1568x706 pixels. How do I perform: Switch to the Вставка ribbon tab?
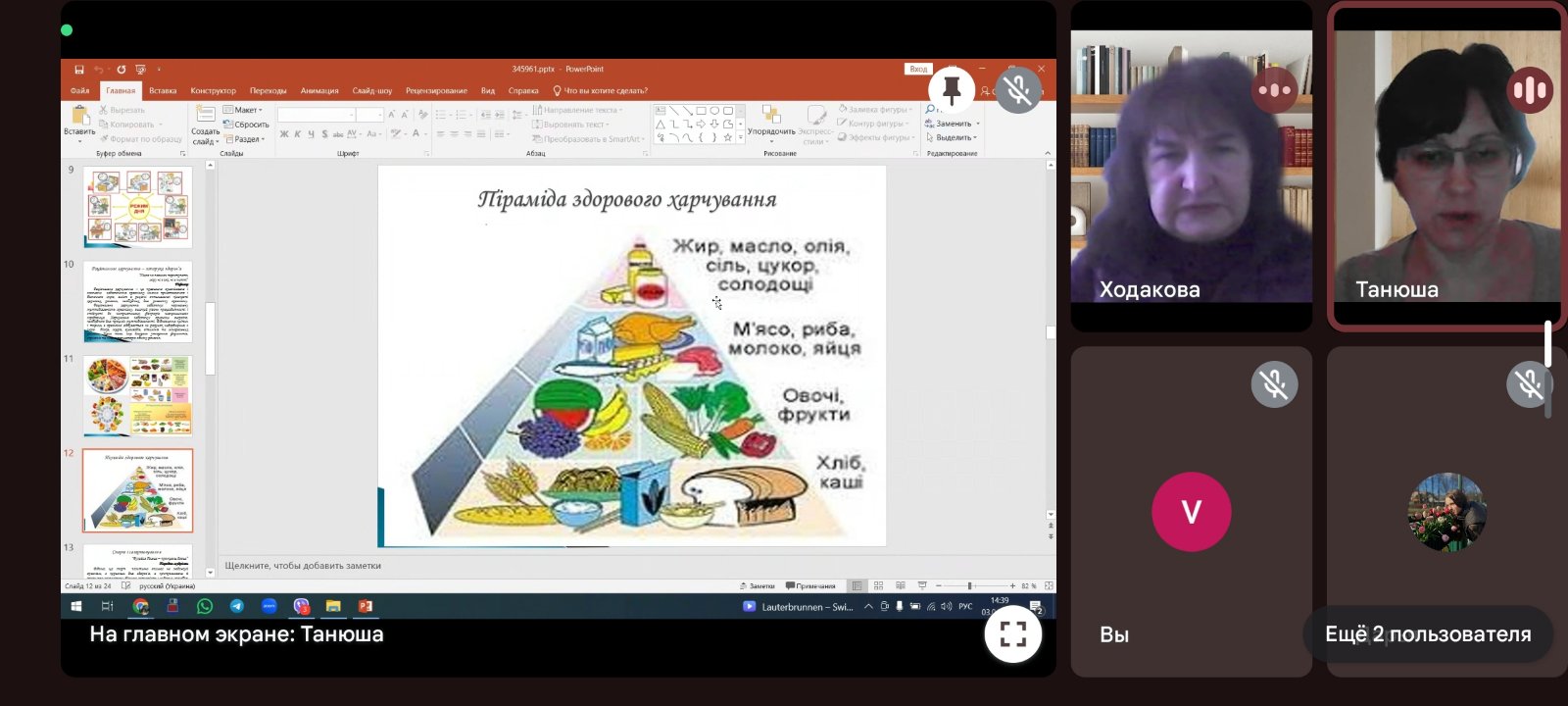(163, 90)
